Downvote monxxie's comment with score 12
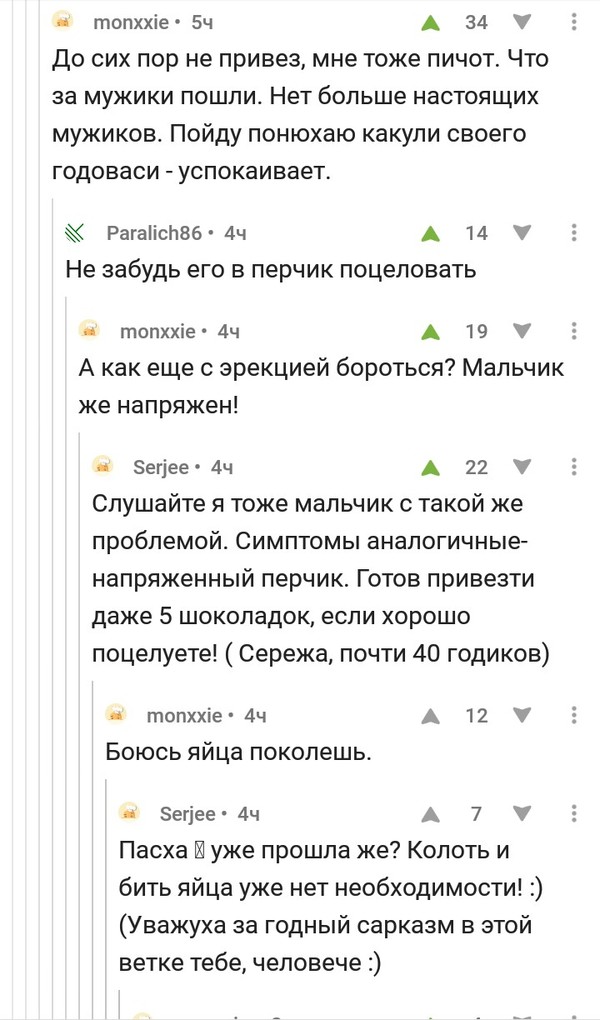 point(522,715)
